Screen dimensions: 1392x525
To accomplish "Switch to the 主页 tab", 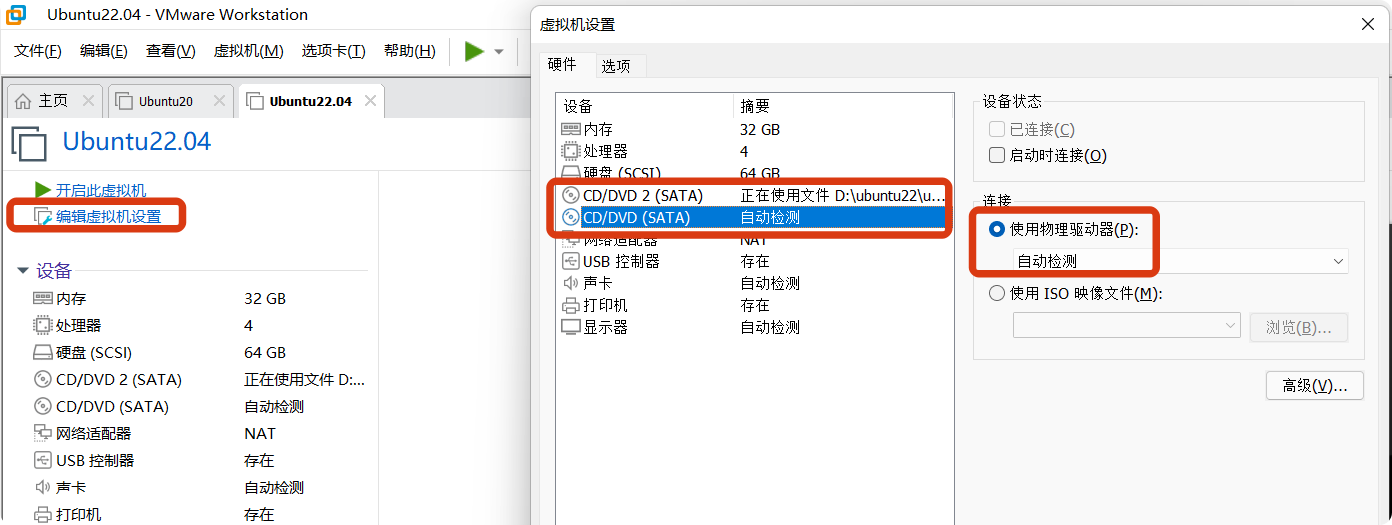I will click(x=55, y=101).
